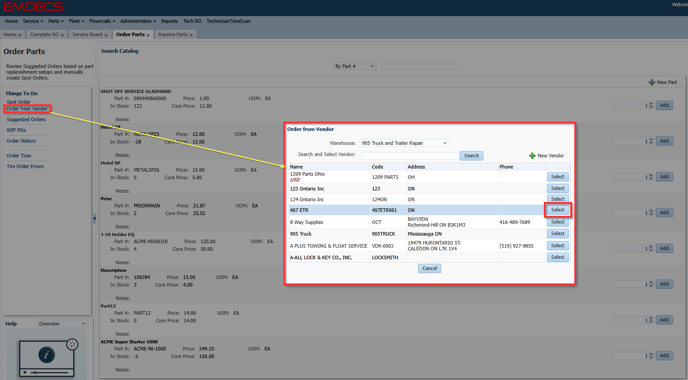Open the Help Overview dropdown
The width and height of the screenshot is (688, 380).
(61, 324)
